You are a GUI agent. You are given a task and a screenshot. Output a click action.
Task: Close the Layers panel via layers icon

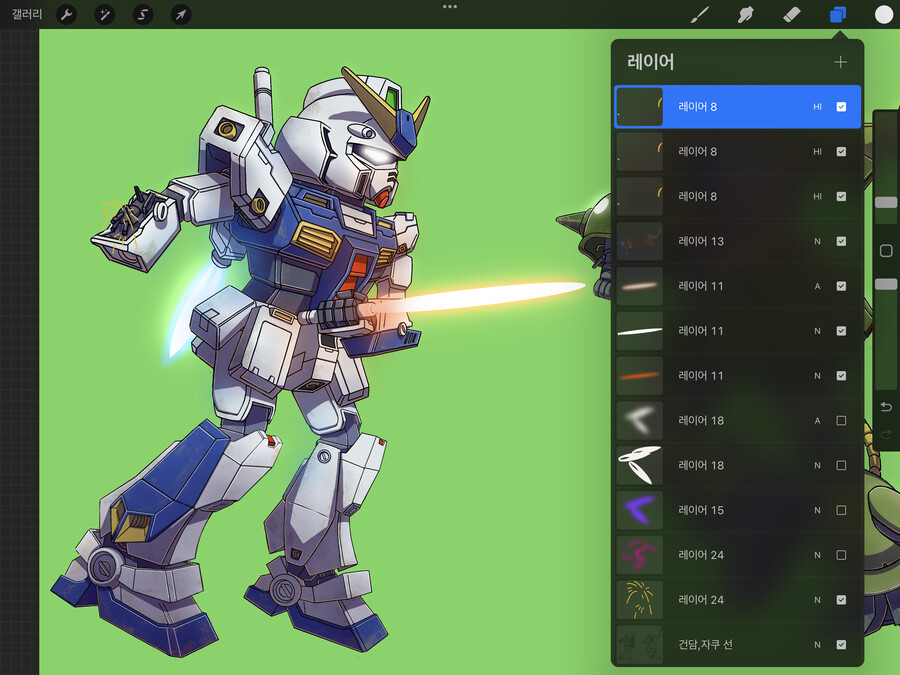tap(837, 14)
